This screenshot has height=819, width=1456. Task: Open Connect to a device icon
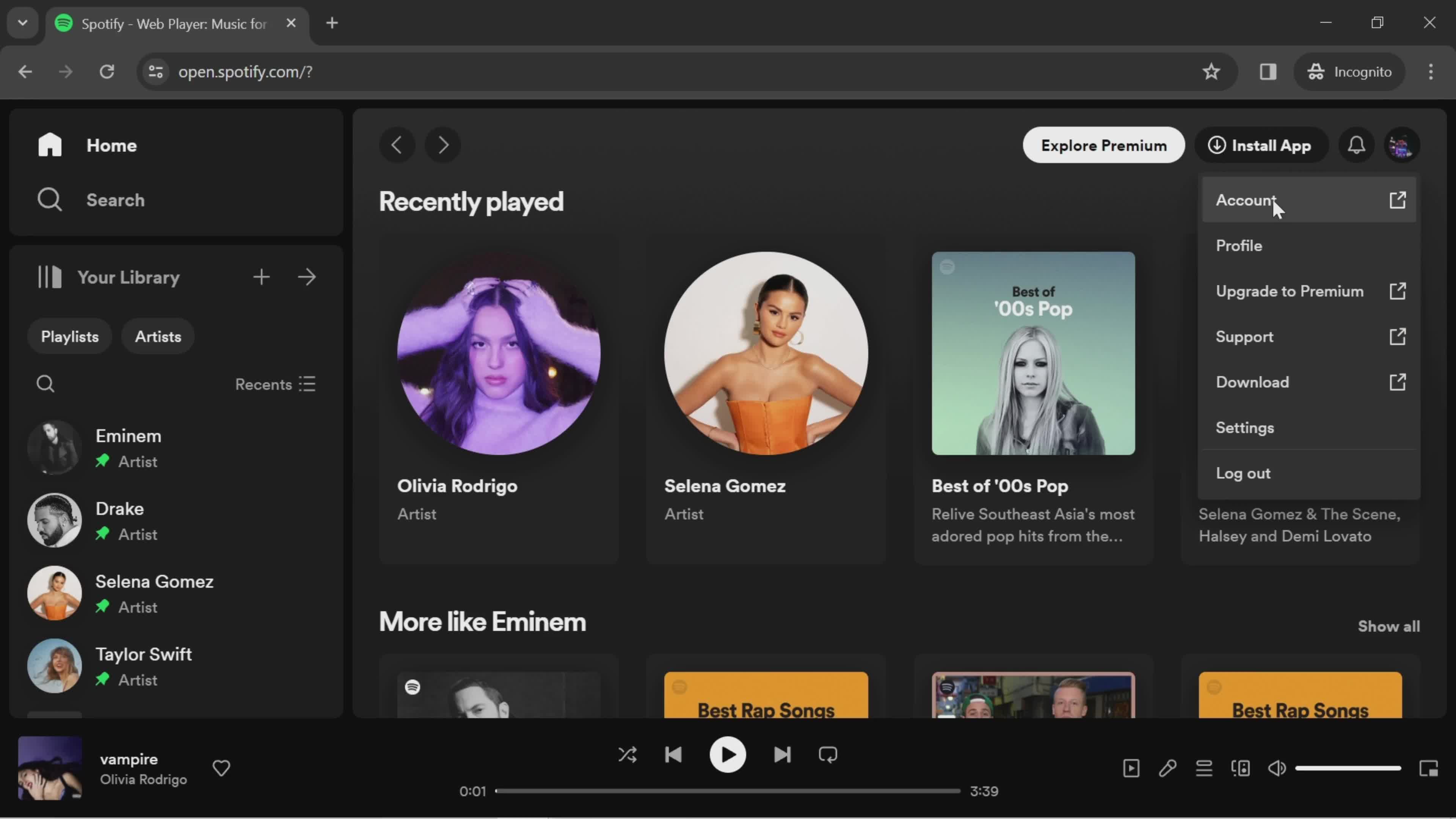coord(1241,768)
